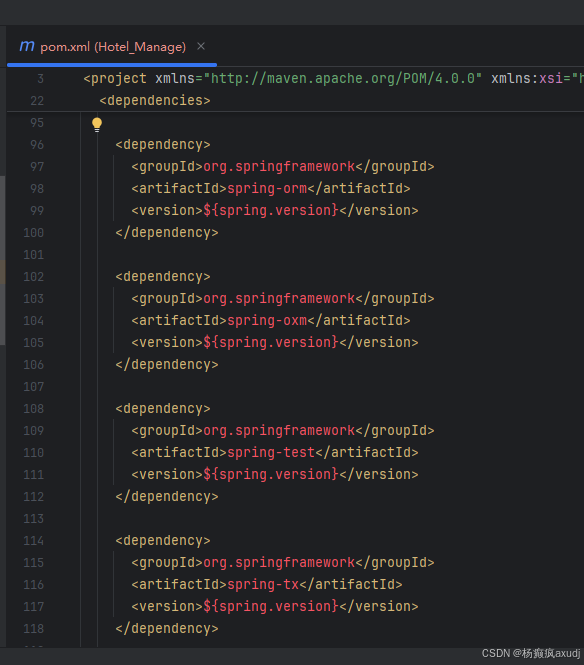Click <dependency> opening tag on line 108
The height and width of the screenshot is (665, 584).
pos(163,408)
